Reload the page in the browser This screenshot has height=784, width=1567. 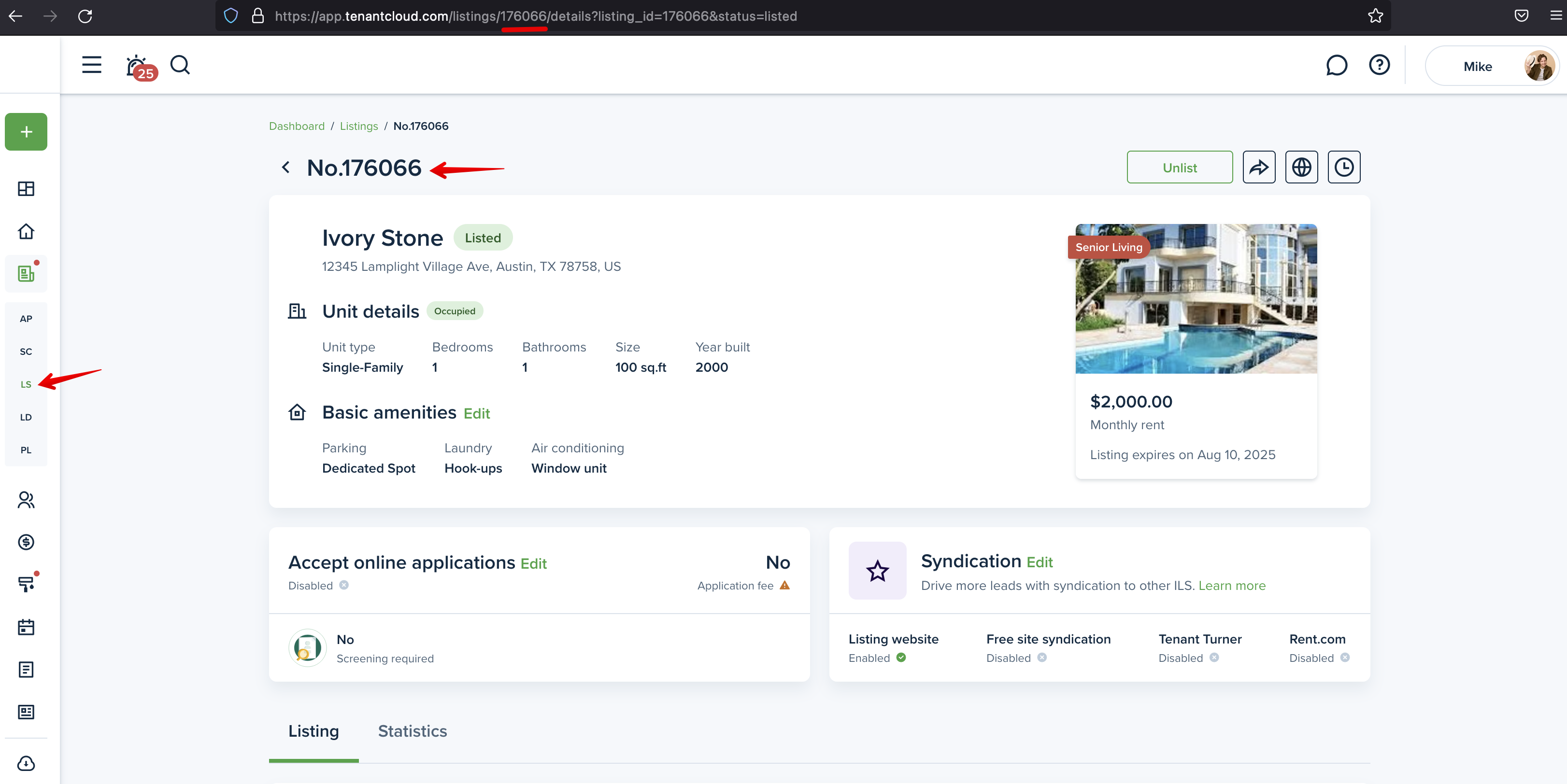(85, 16)
